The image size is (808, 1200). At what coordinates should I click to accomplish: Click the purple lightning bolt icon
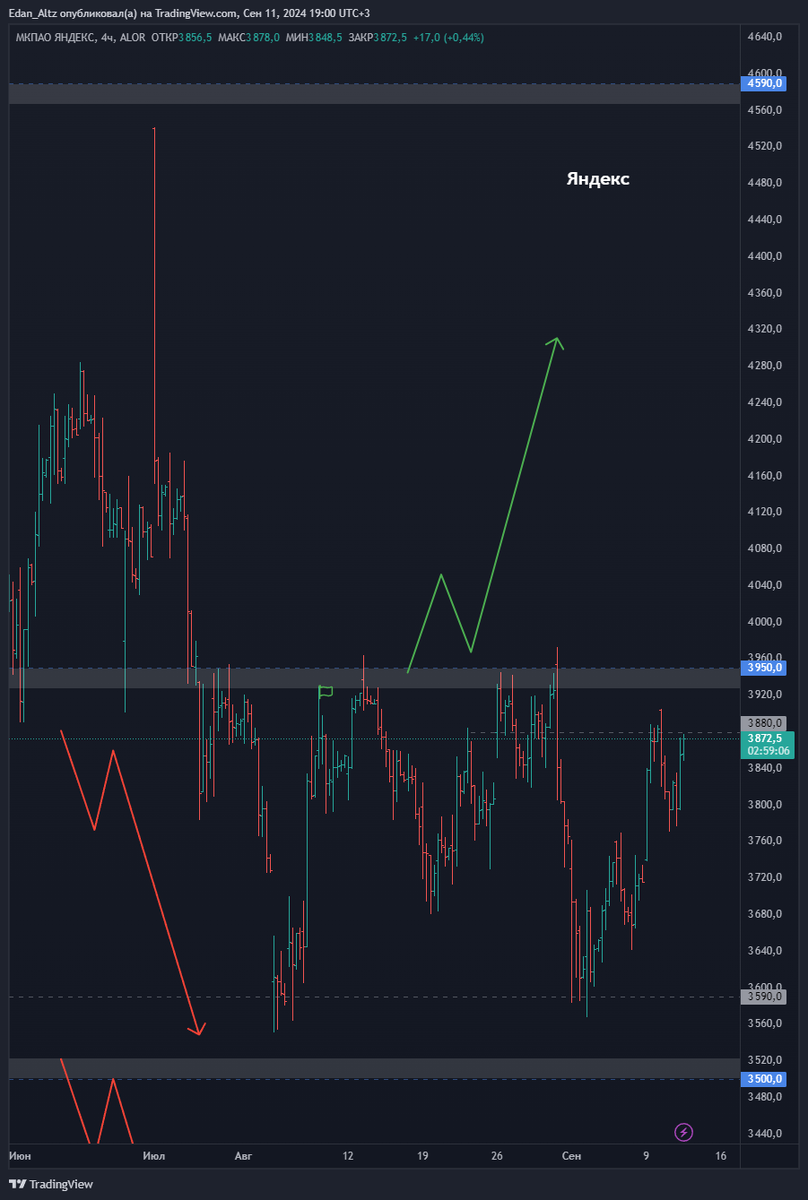684,1132
